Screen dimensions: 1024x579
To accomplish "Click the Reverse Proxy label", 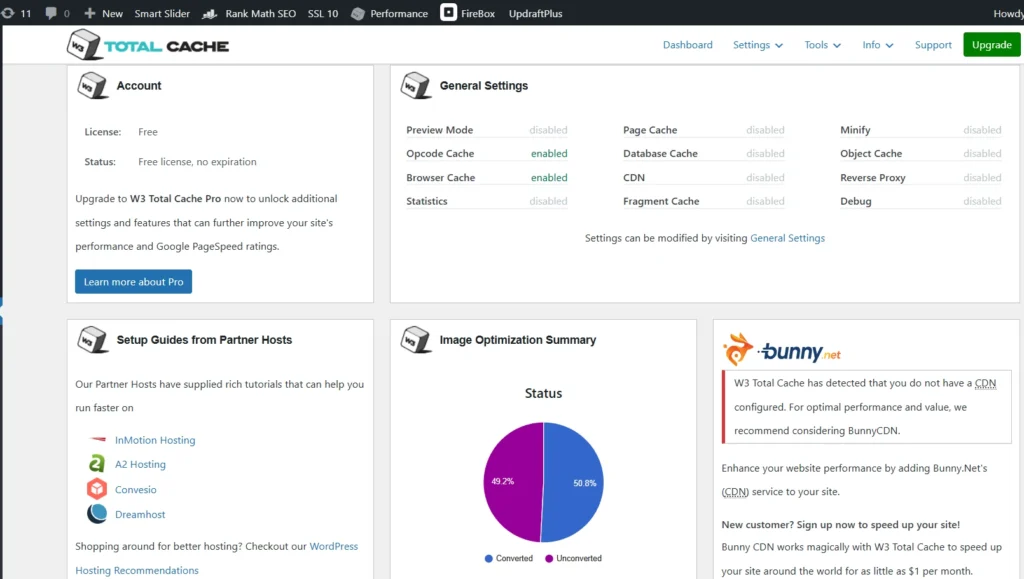I will click(872, 178).
